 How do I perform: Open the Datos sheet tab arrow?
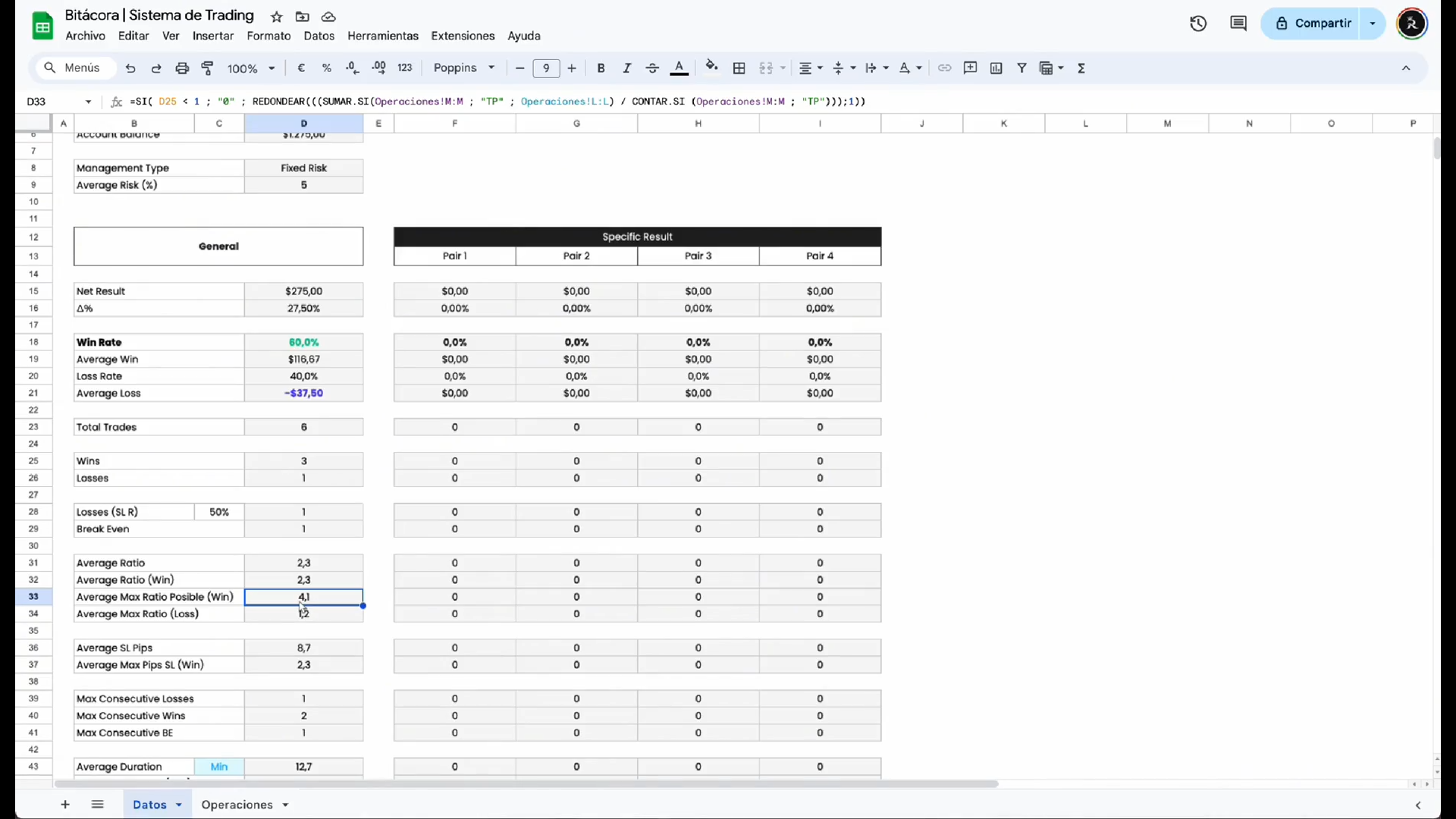pyautogui.click(x=179, y=805)
